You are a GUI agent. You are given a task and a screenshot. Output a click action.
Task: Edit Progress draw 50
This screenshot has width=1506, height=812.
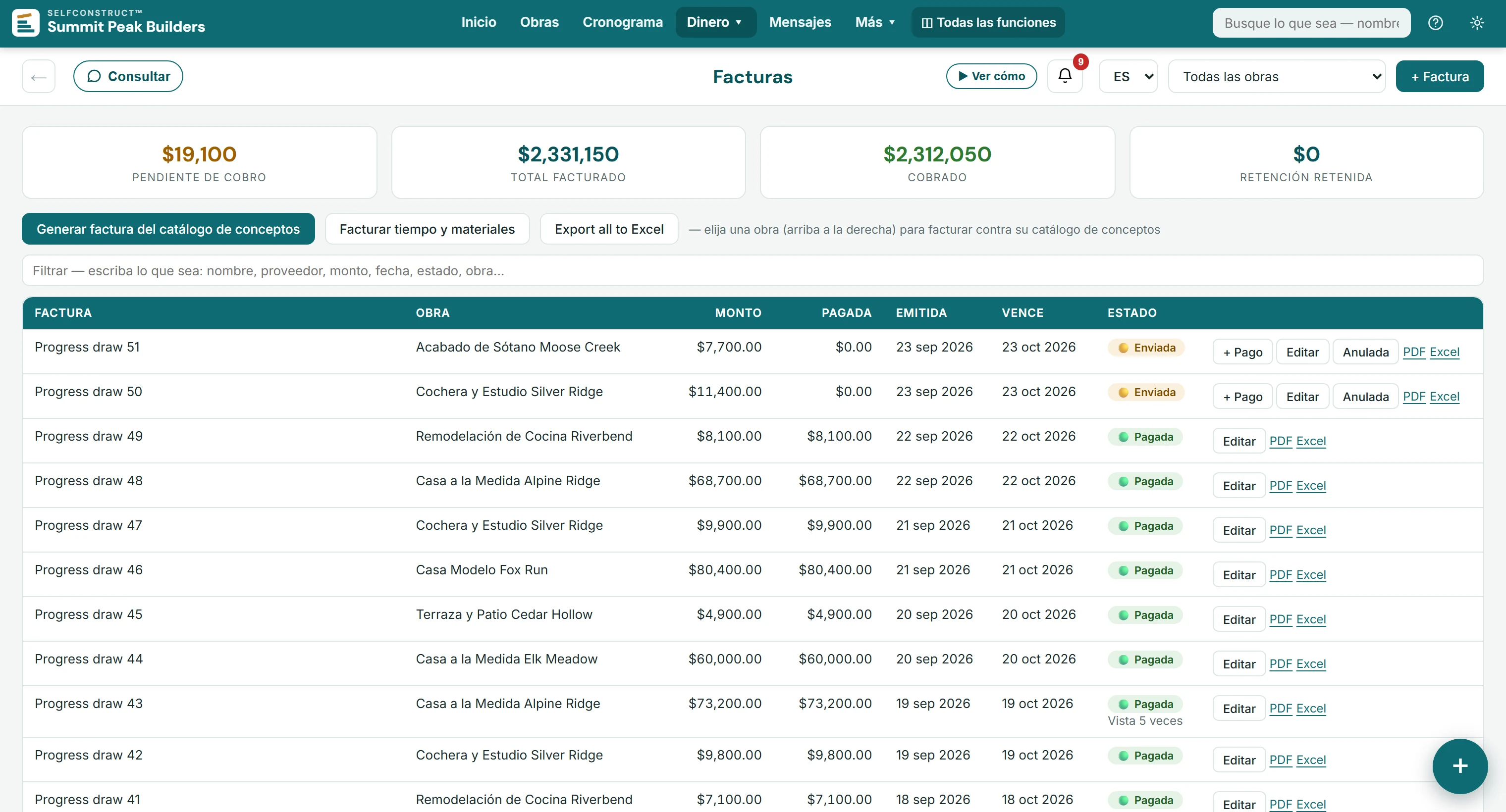[x=1302, y=396]
